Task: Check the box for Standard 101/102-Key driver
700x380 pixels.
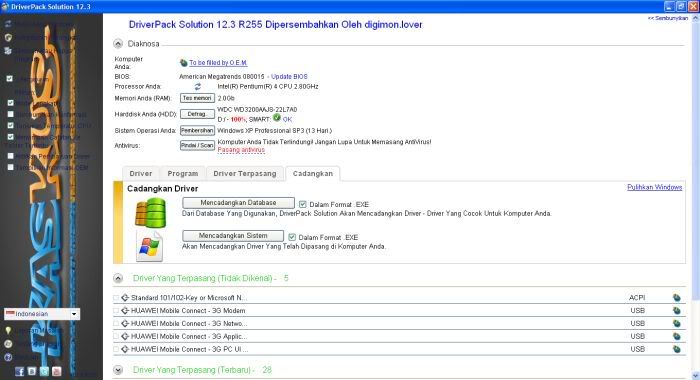Action: [116, 298]
